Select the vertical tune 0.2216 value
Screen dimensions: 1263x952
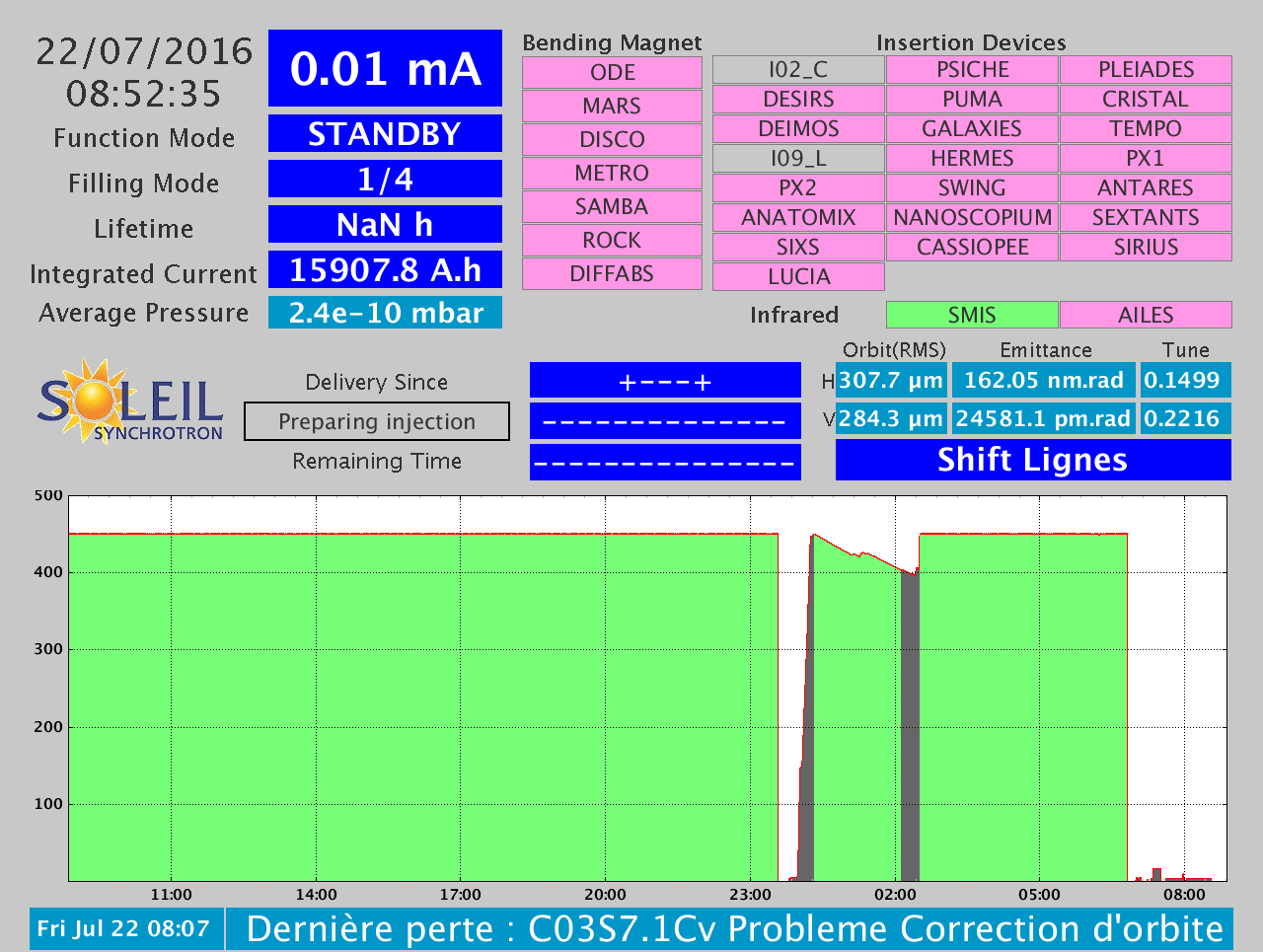tap(1185, 418)
